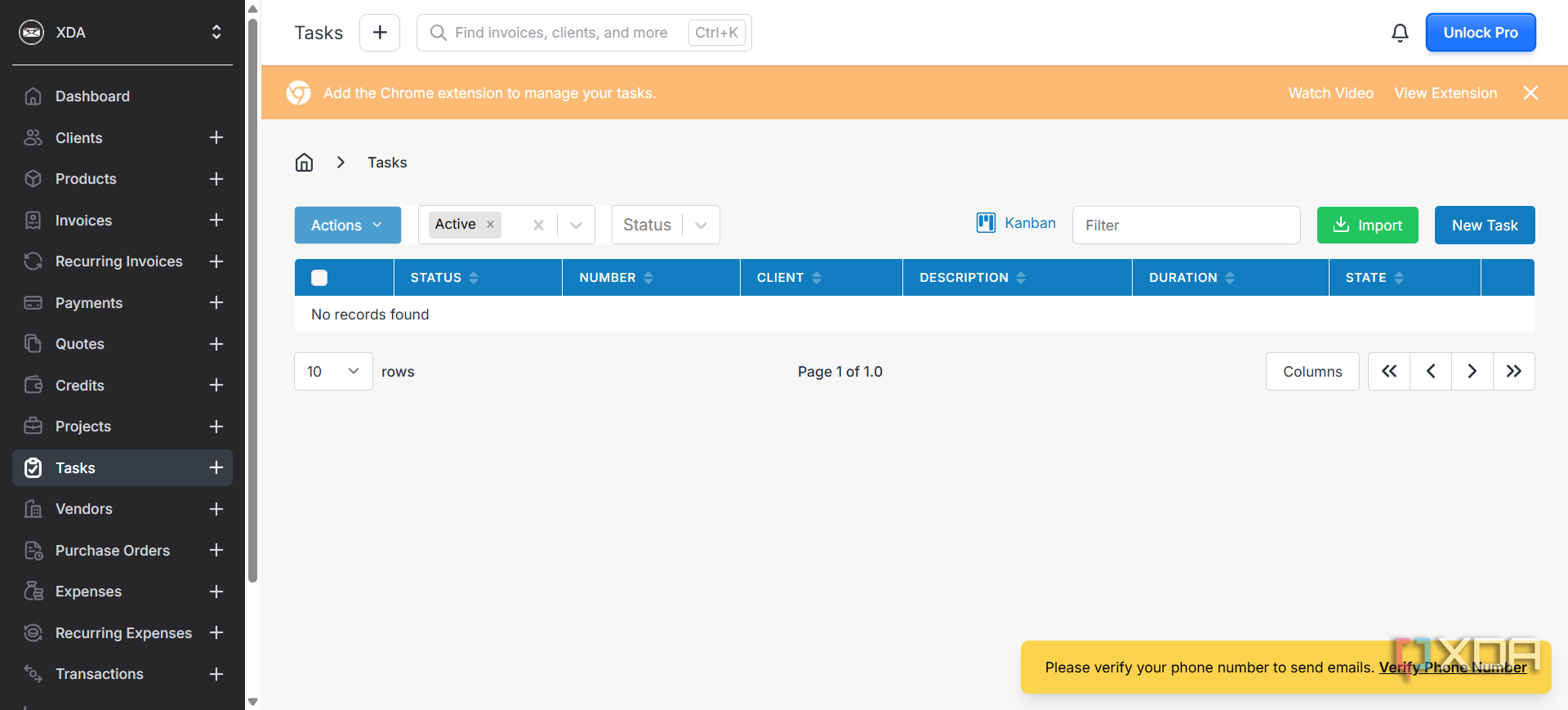
Task: Click Tasks breadcrumb text
Action: pyautogui.click(x=387, y=163)
